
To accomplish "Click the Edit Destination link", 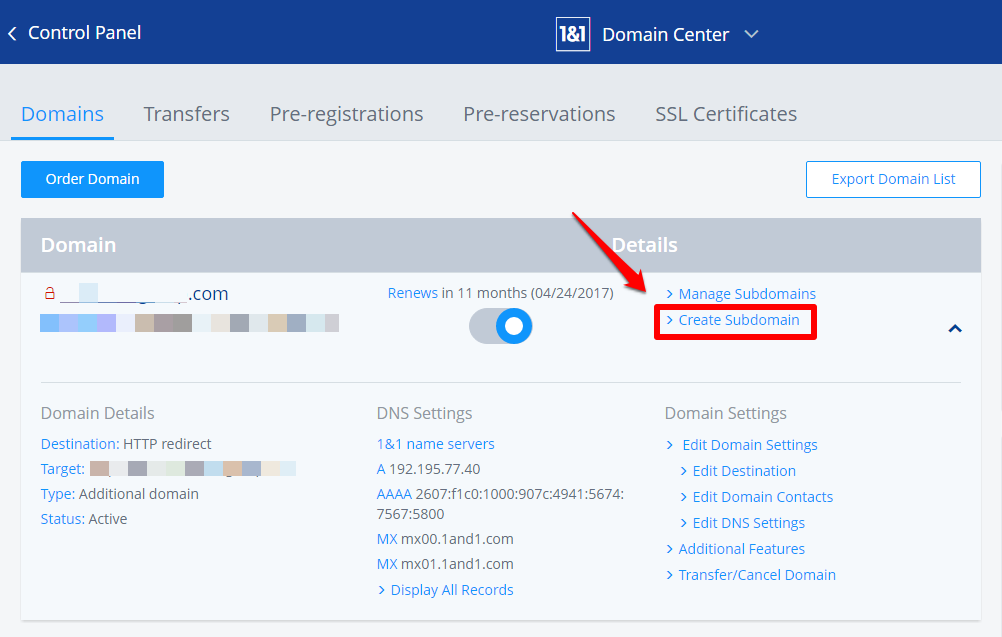I will coord(744,471).
